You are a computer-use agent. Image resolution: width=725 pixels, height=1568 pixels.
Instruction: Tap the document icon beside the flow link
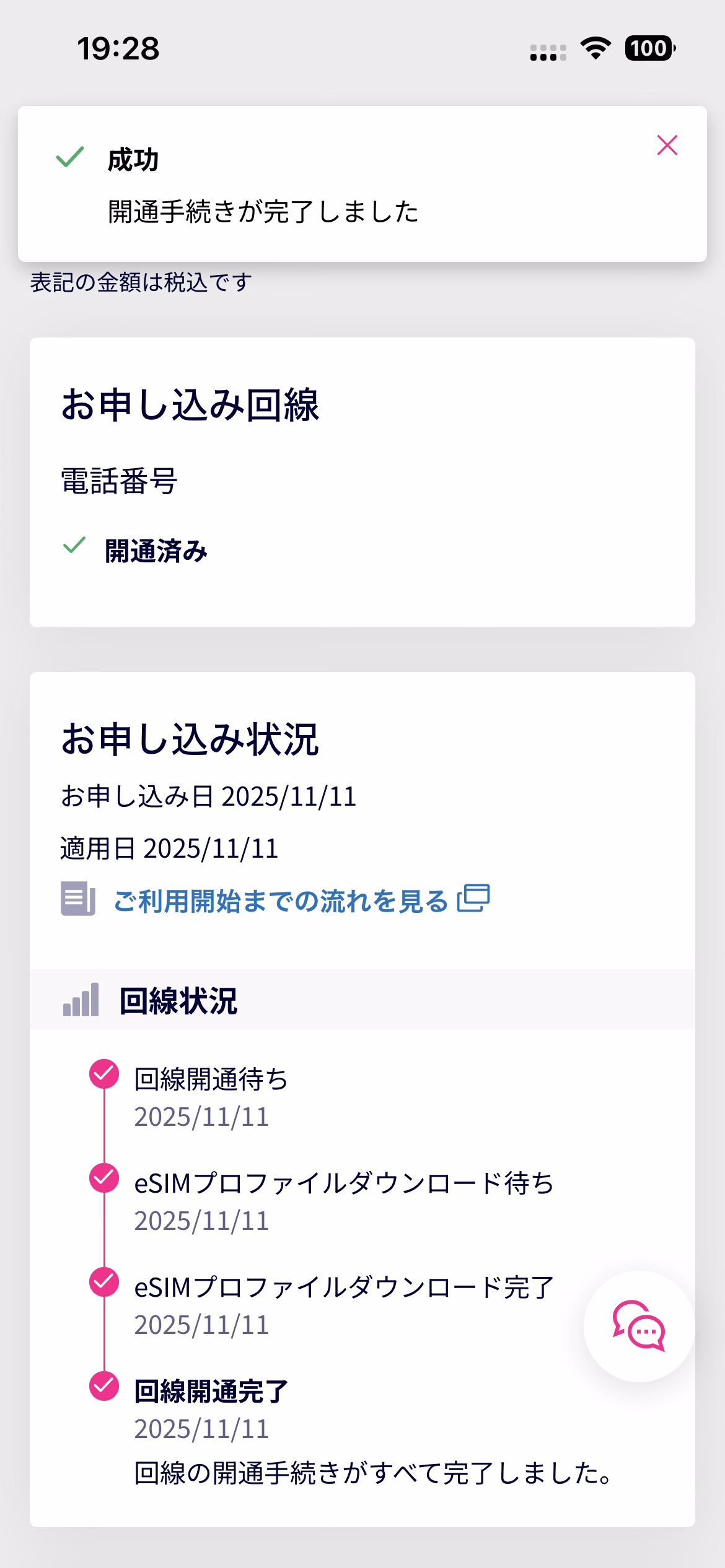(x=78, y=899)
